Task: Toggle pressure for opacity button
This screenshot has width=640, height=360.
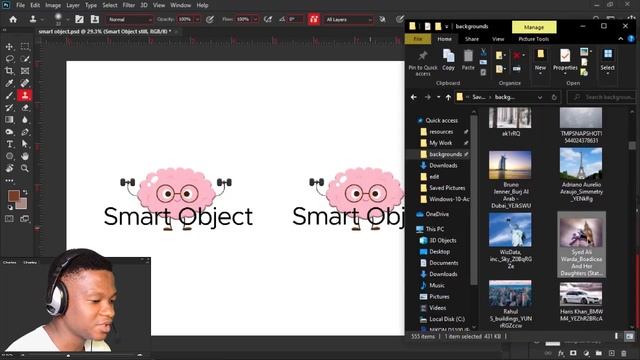Action: click(210, 19)
